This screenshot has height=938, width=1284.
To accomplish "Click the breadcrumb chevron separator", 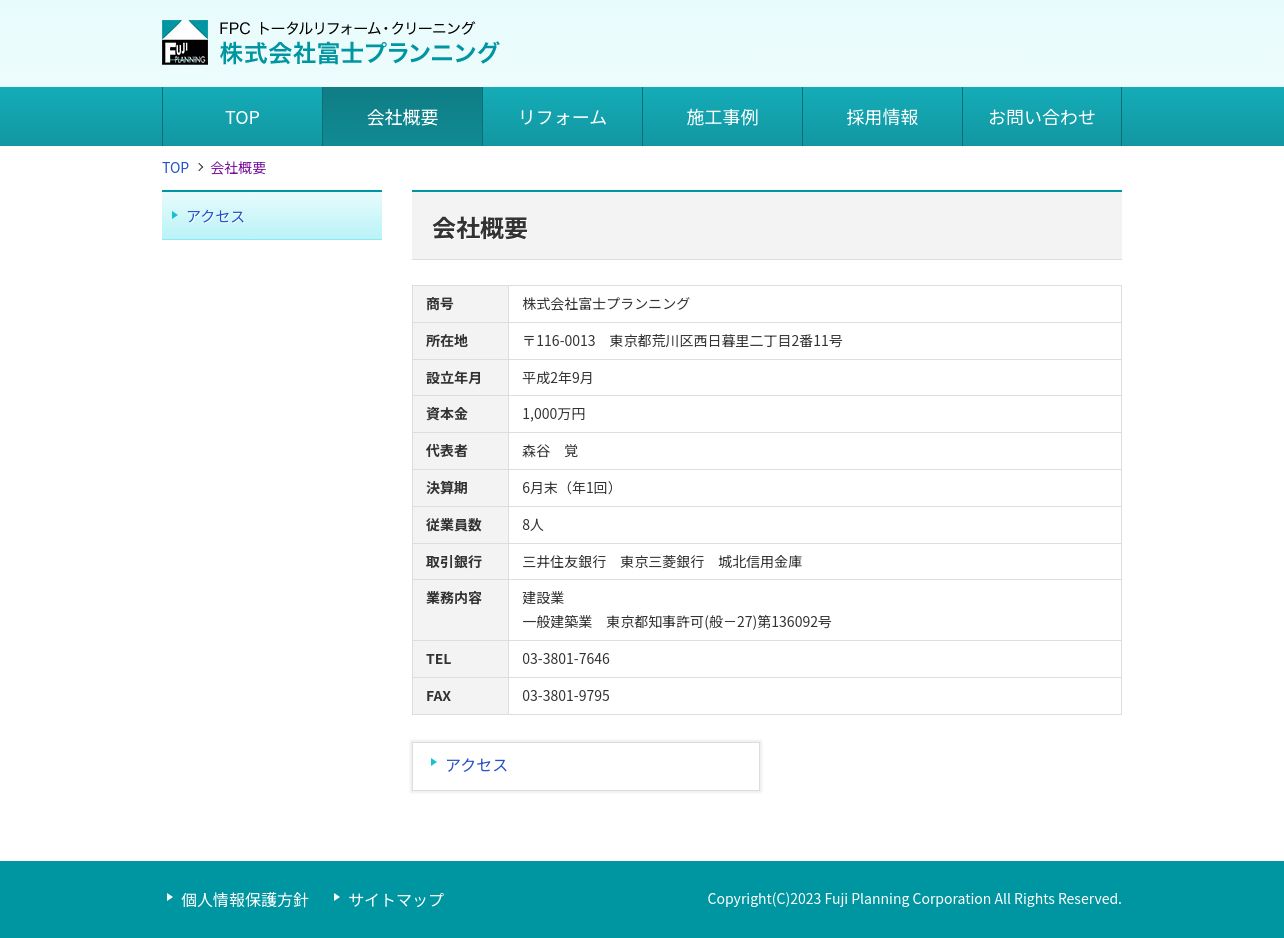I will (x=200, y=168).
